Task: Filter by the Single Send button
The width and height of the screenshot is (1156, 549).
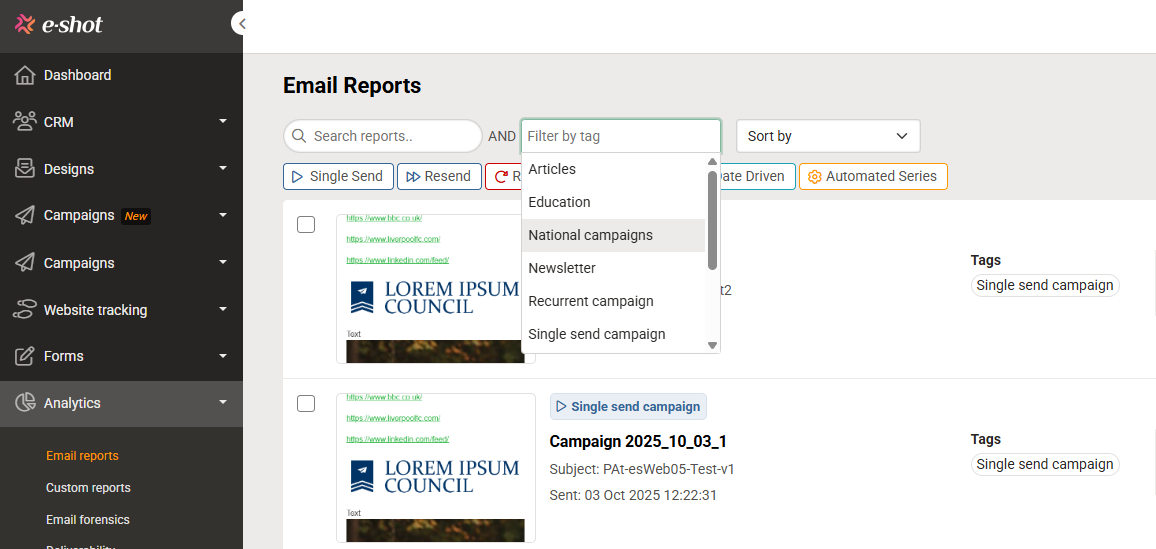Action: click(338, 177)
